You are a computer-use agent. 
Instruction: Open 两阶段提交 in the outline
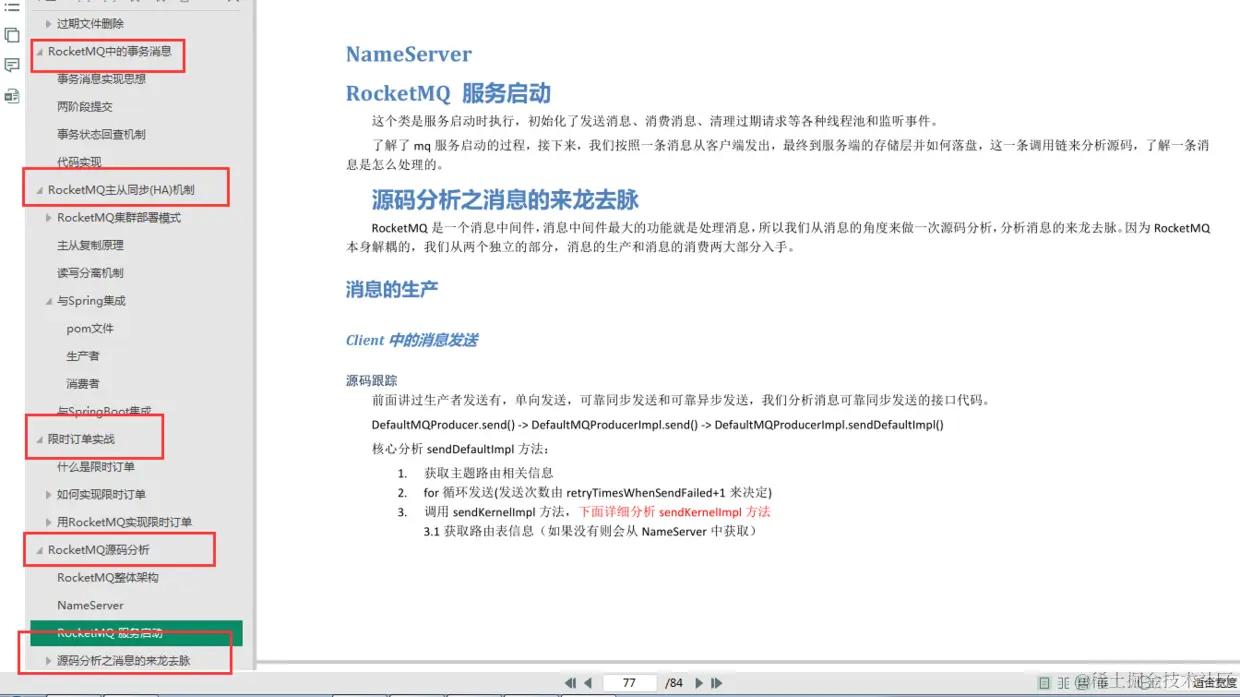(85, 107)
